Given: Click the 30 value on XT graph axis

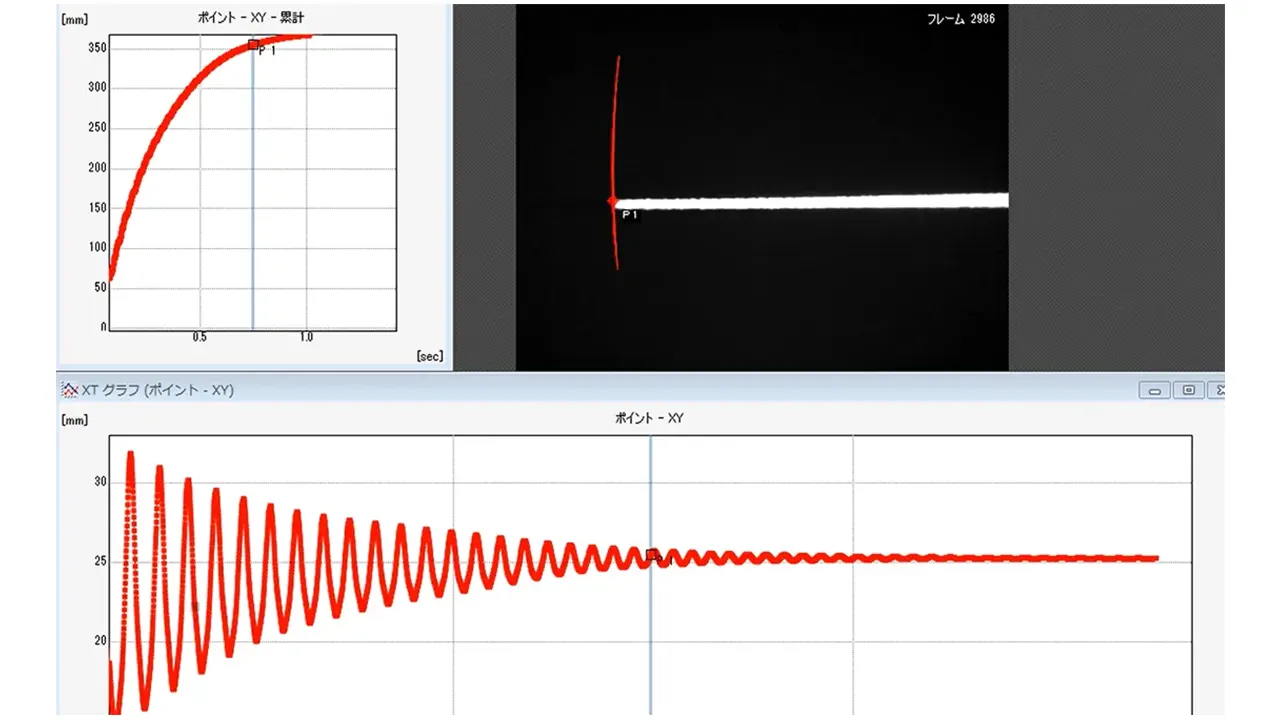Looking at the screenshot, I should (100, 482).
